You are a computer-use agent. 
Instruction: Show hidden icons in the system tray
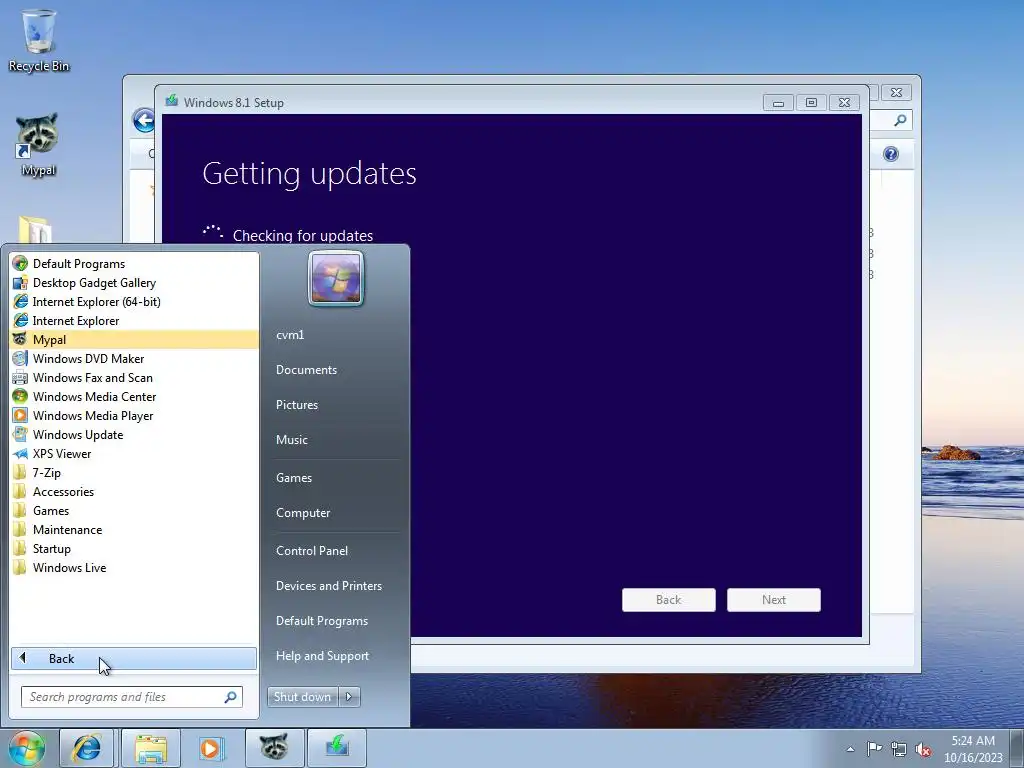click(850, 749)
